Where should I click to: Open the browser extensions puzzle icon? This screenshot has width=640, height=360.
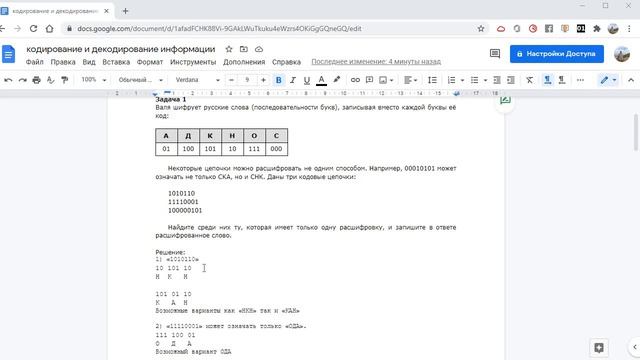(x=597, y=29)
